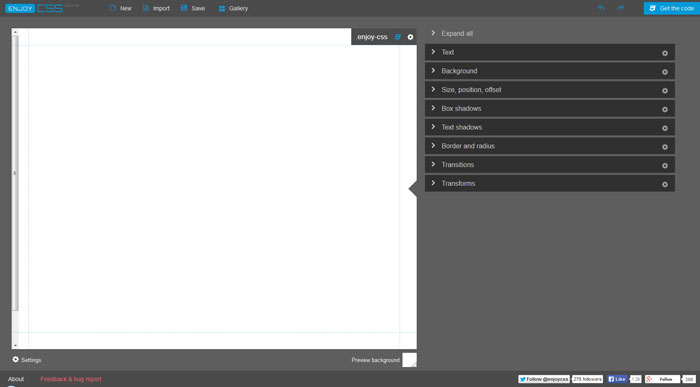
Task: Click the gear icon on the Background row
Action: (665, 72)
